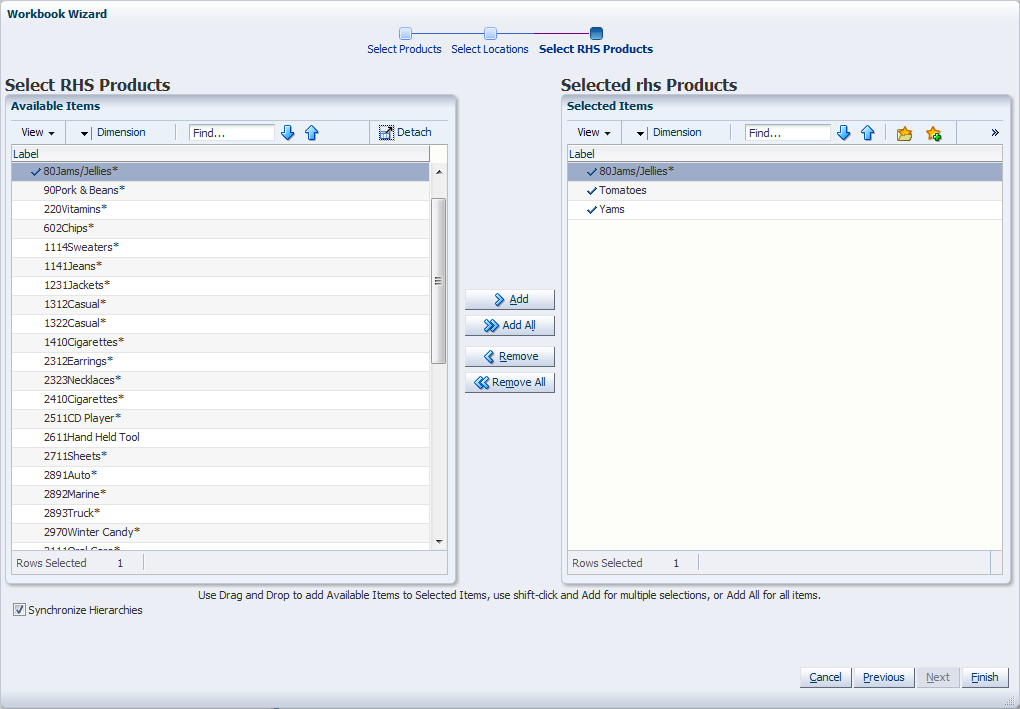Click the Cancel button

825,677
